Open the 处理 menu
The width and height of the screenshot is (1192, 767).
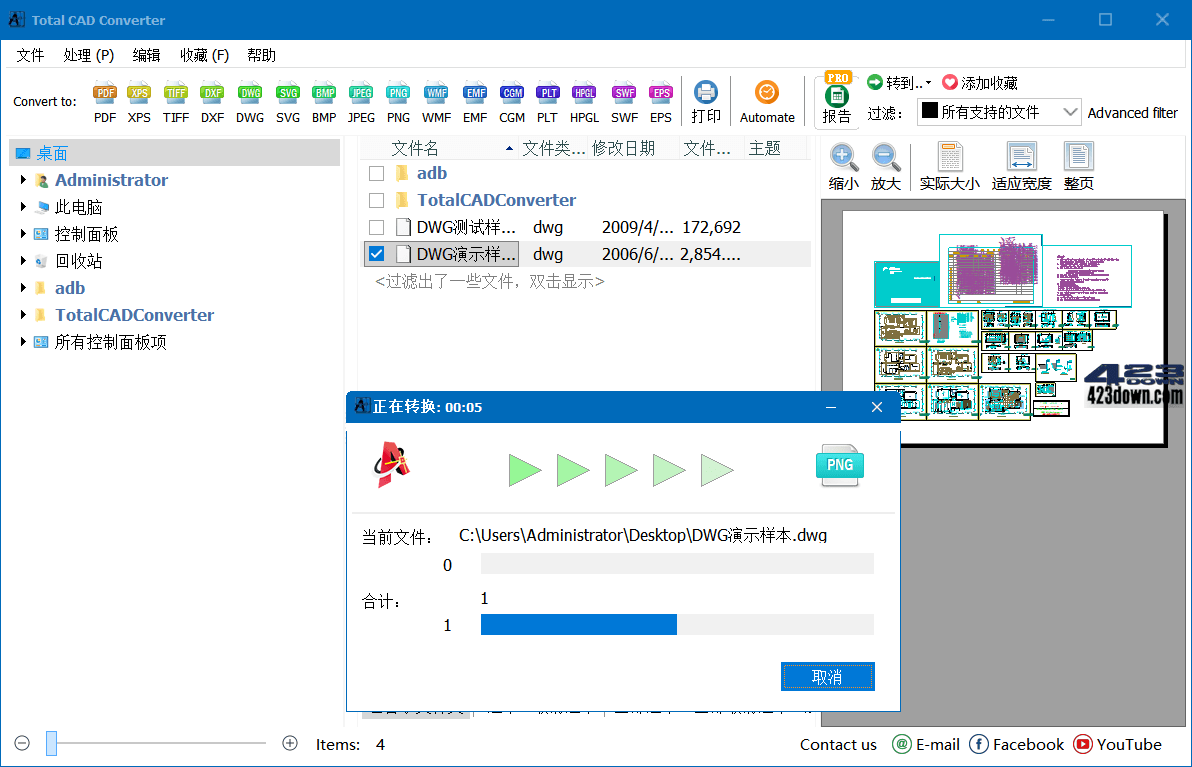[x=88, y=55]
